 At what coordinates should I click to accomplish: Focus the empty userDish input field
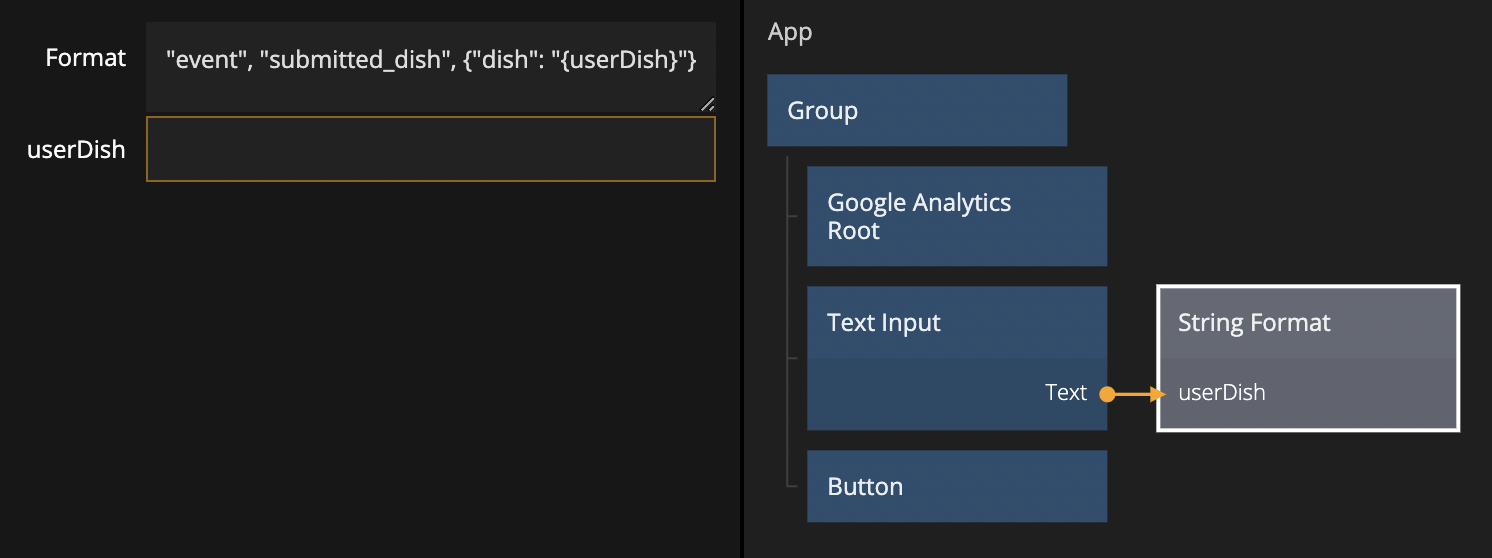coord(430,149)
